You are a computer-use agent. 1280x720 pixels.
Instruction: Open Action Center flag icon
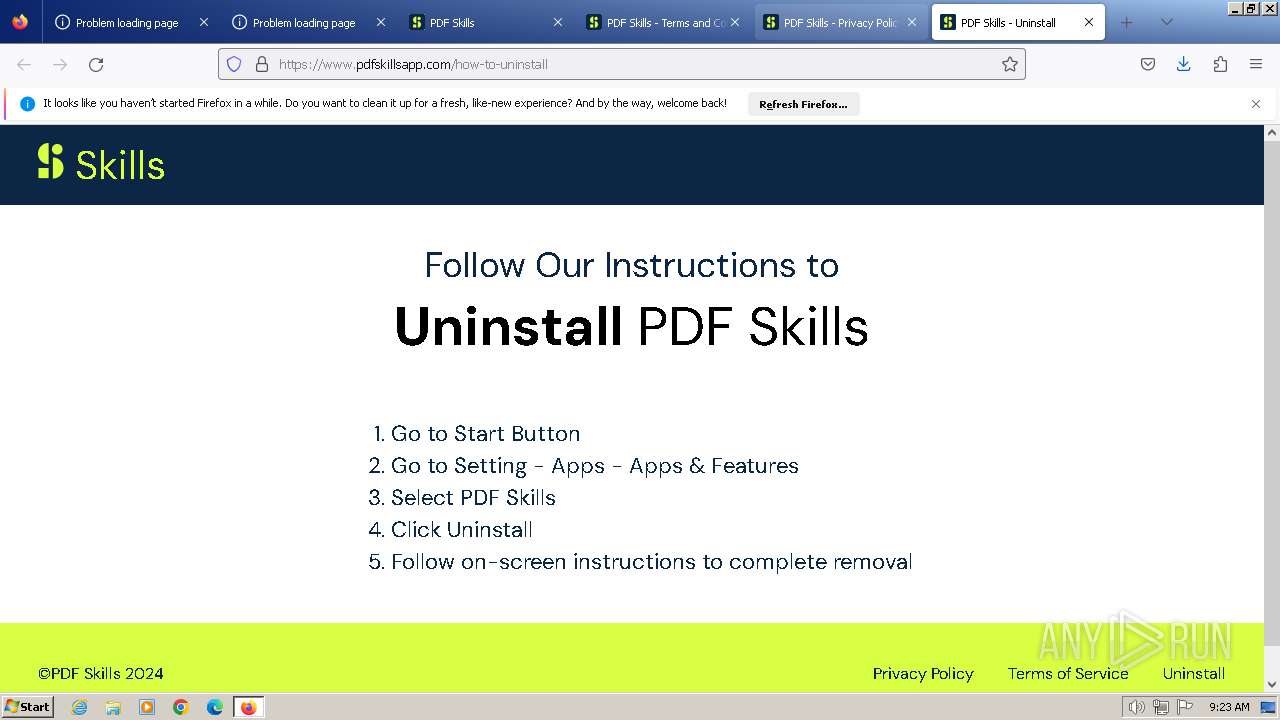tap(1185, 707)
